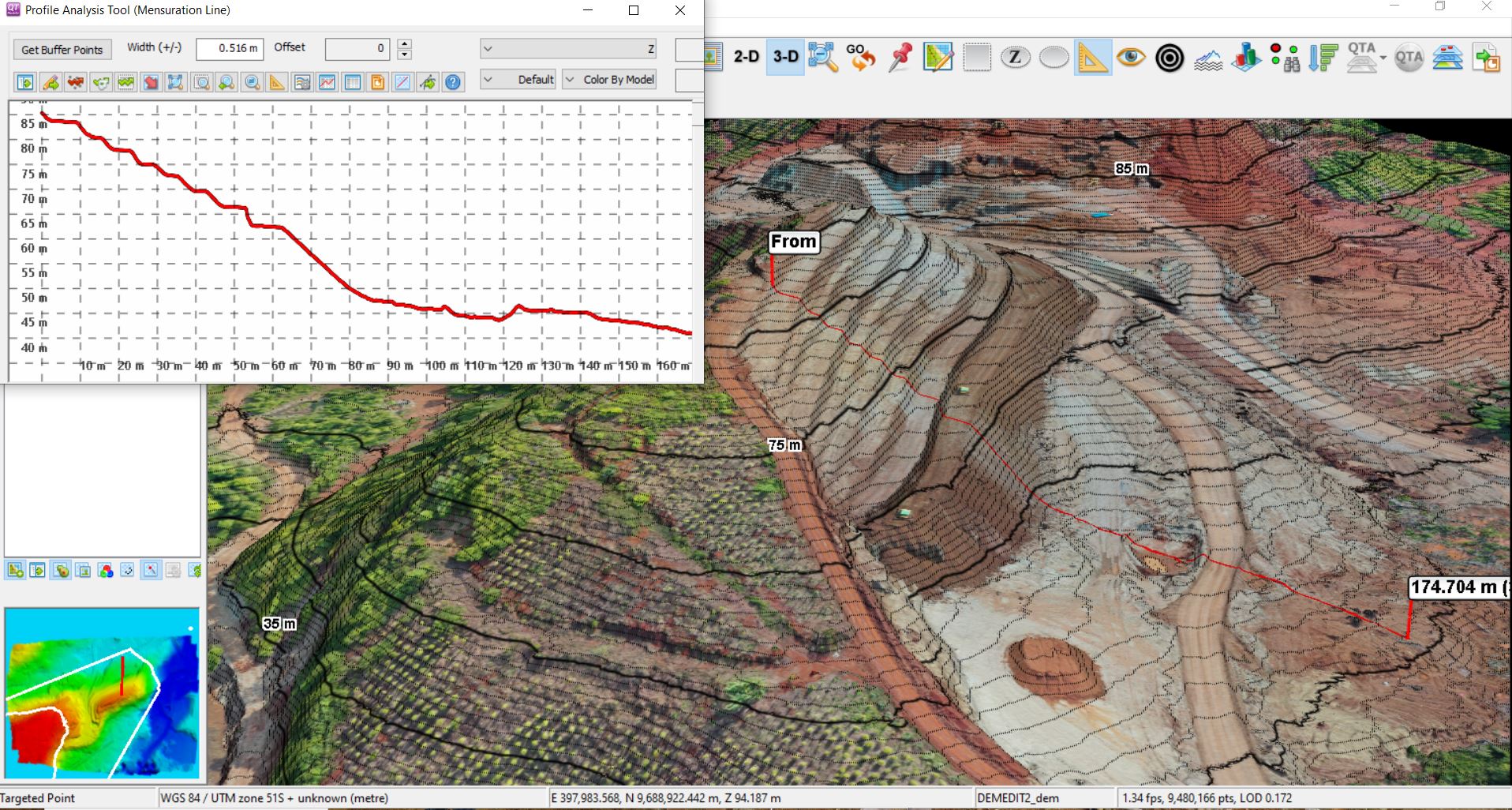Open the water level analysis tool
This screenshot has height=810, width=1512.
point(1208,58)
